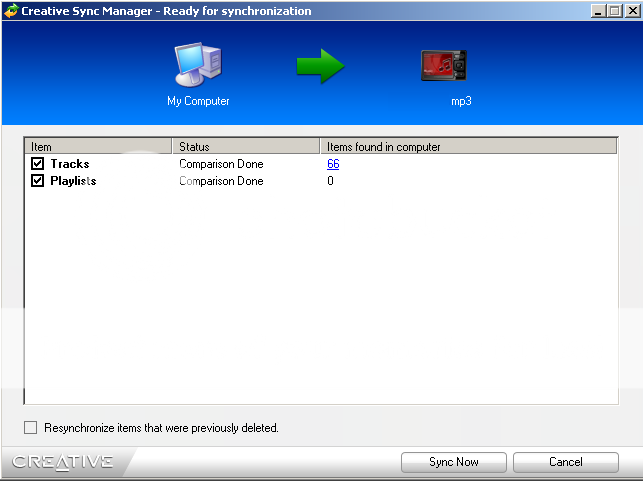
Task: Click the My Computer icon
Action: [198, 64]
